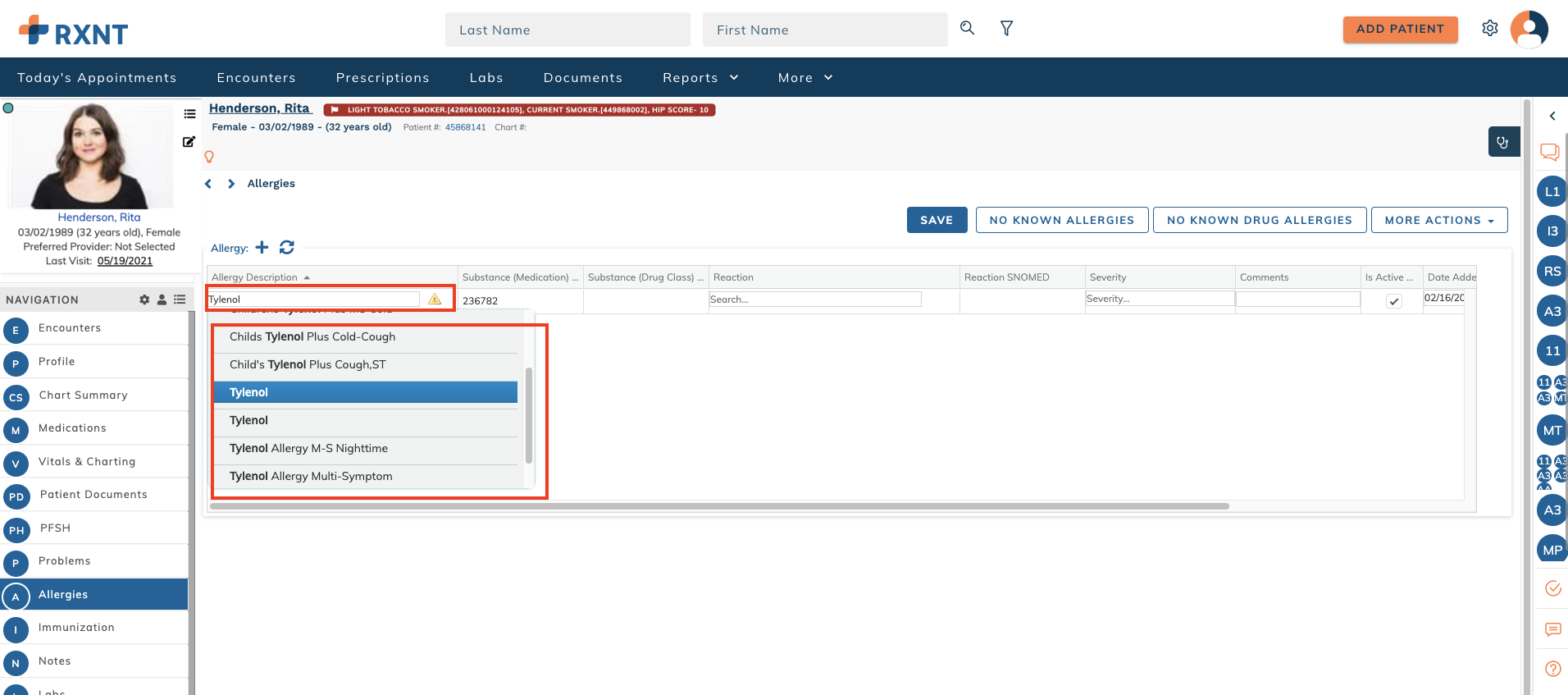Image resolution: width=1568 pixels, height=695 pixels.
Task: Open the MT badge in right sidebar
Action: pyautogui.click(x=1552, y=430)
